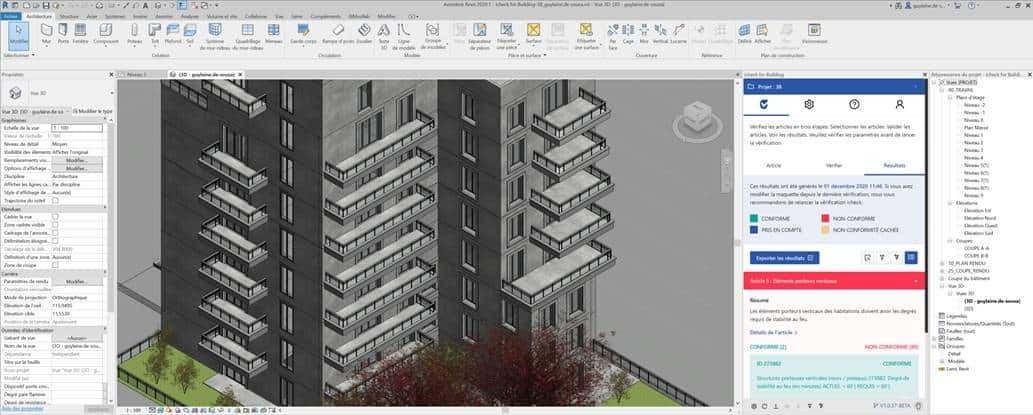Open the Fichier menu

11,15
